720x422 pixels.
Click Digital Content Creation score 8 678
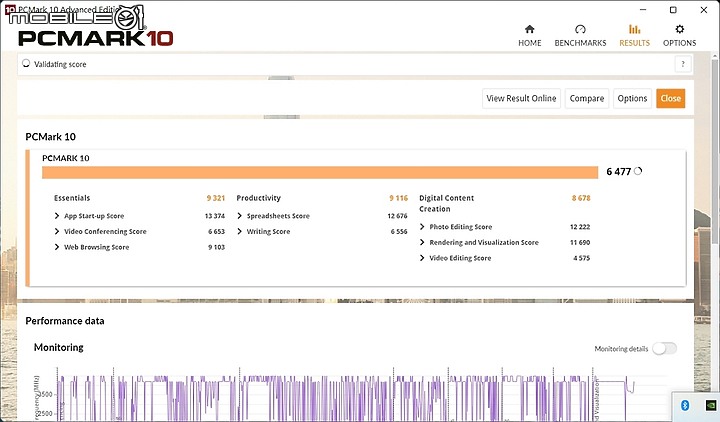(581, 198)
